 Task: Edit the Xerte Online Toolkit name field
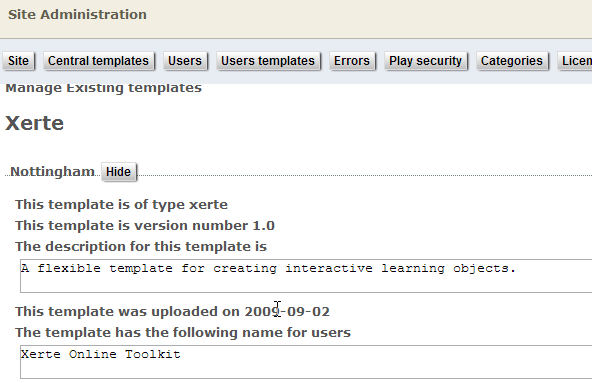coord(306,362)
